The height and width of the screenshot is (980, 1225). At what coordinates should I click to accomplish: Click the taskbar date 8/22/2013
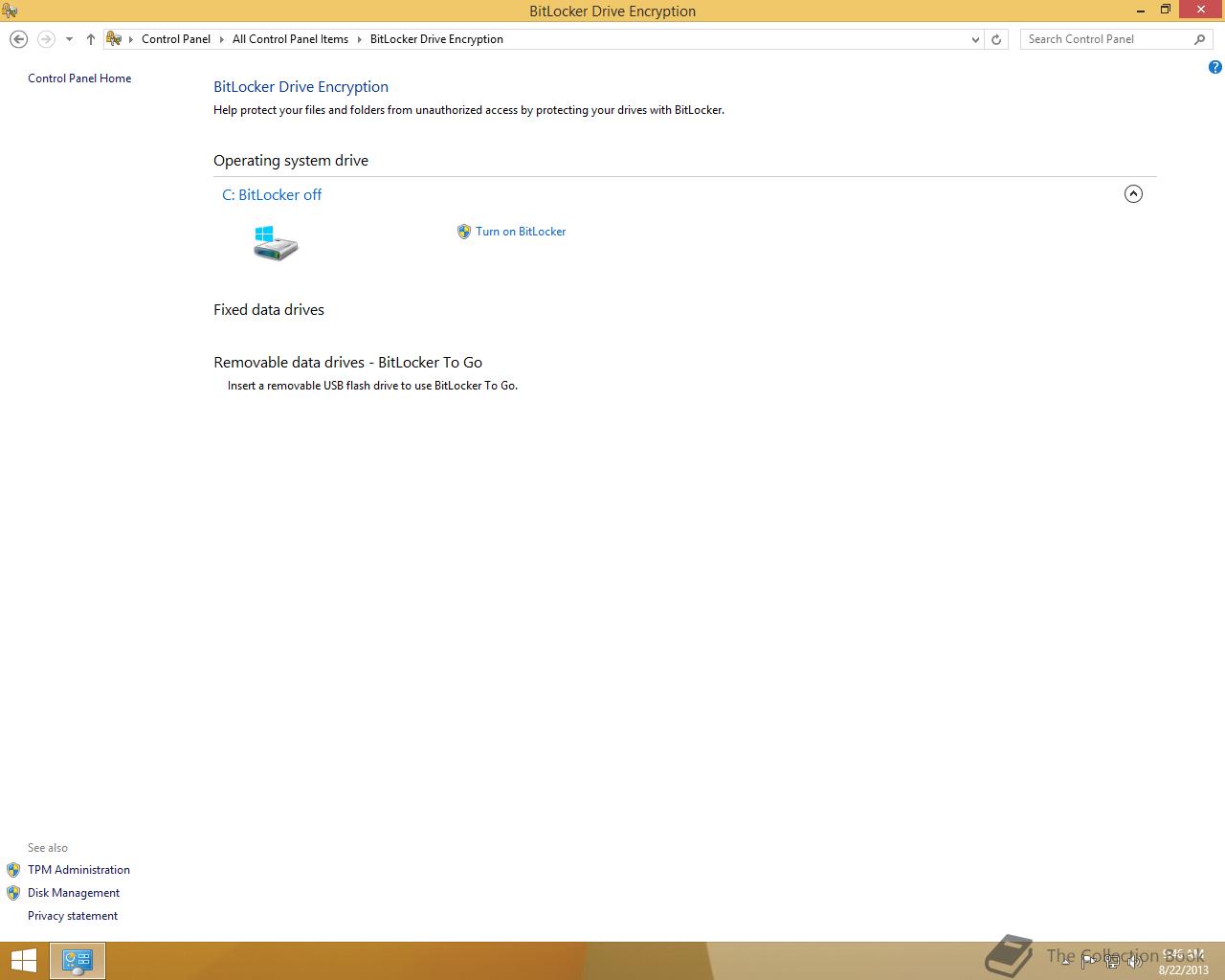tap(1184, 969)
